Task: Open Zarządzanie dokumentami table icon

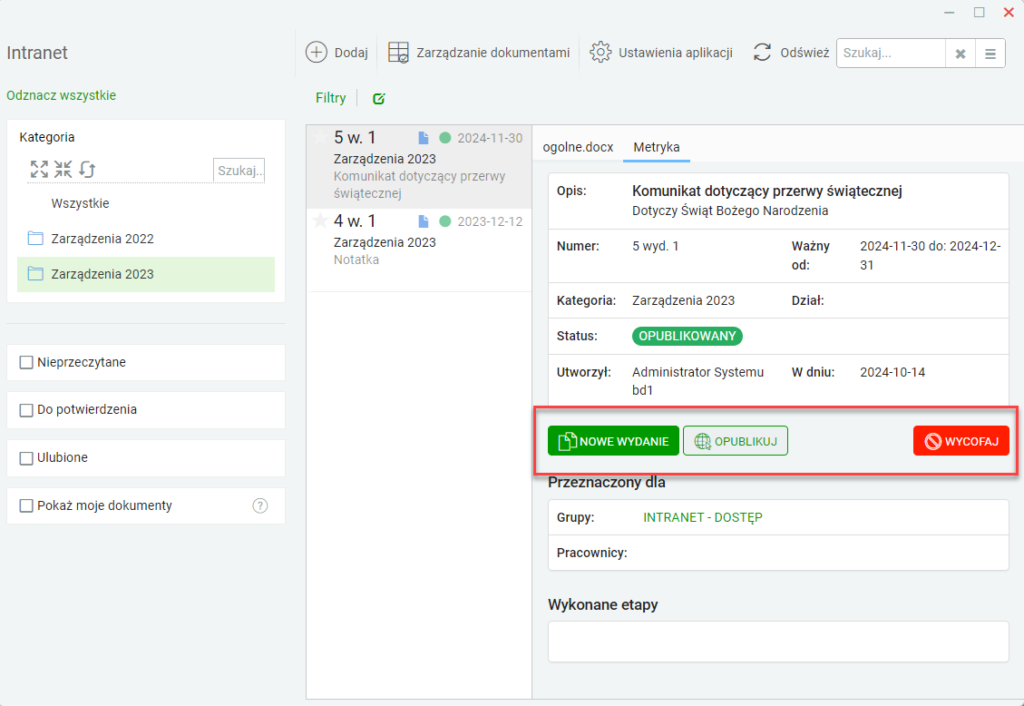Action: pos(398,52)
